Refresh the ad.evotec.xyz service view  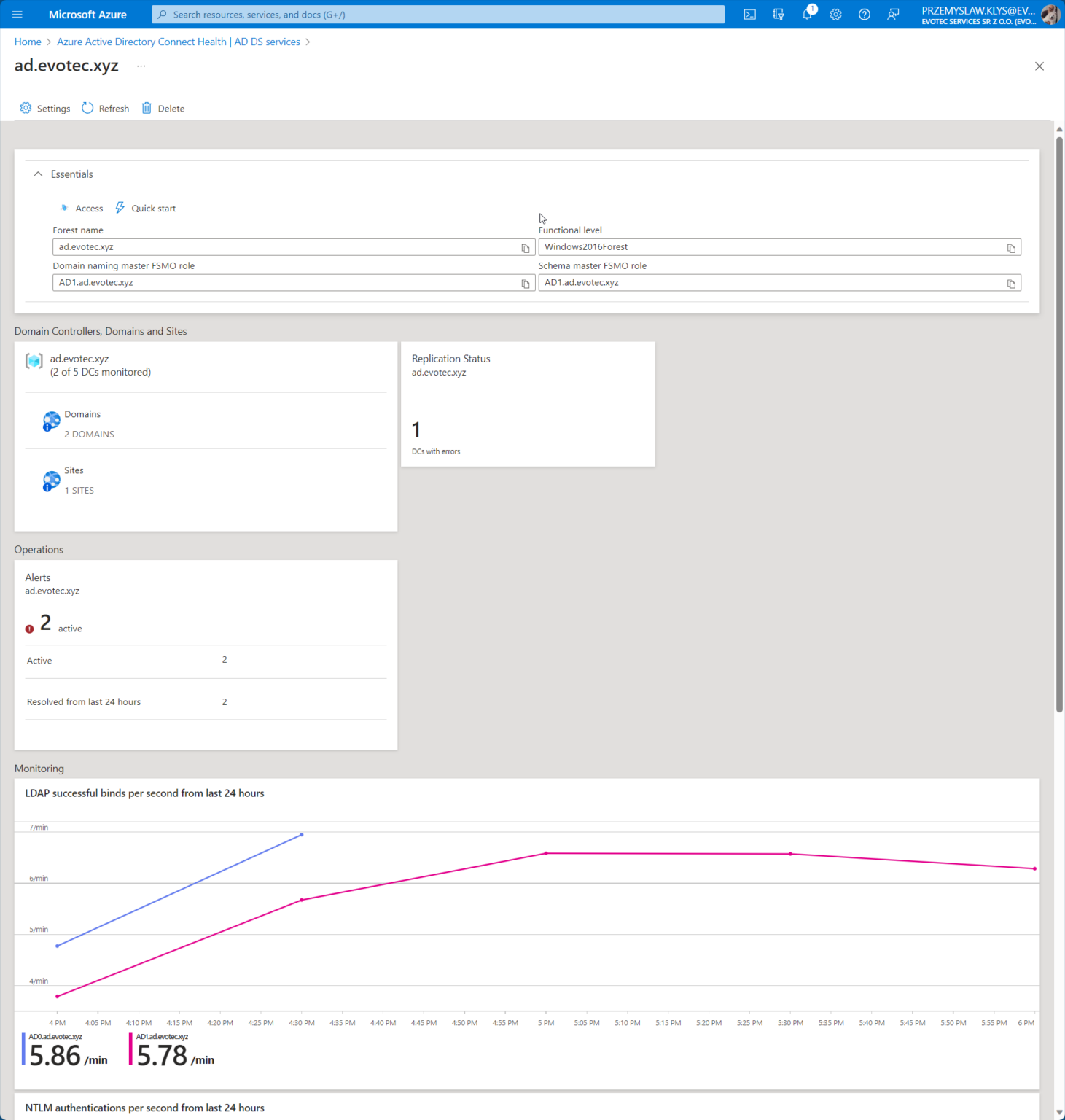(x=105, y=108)
